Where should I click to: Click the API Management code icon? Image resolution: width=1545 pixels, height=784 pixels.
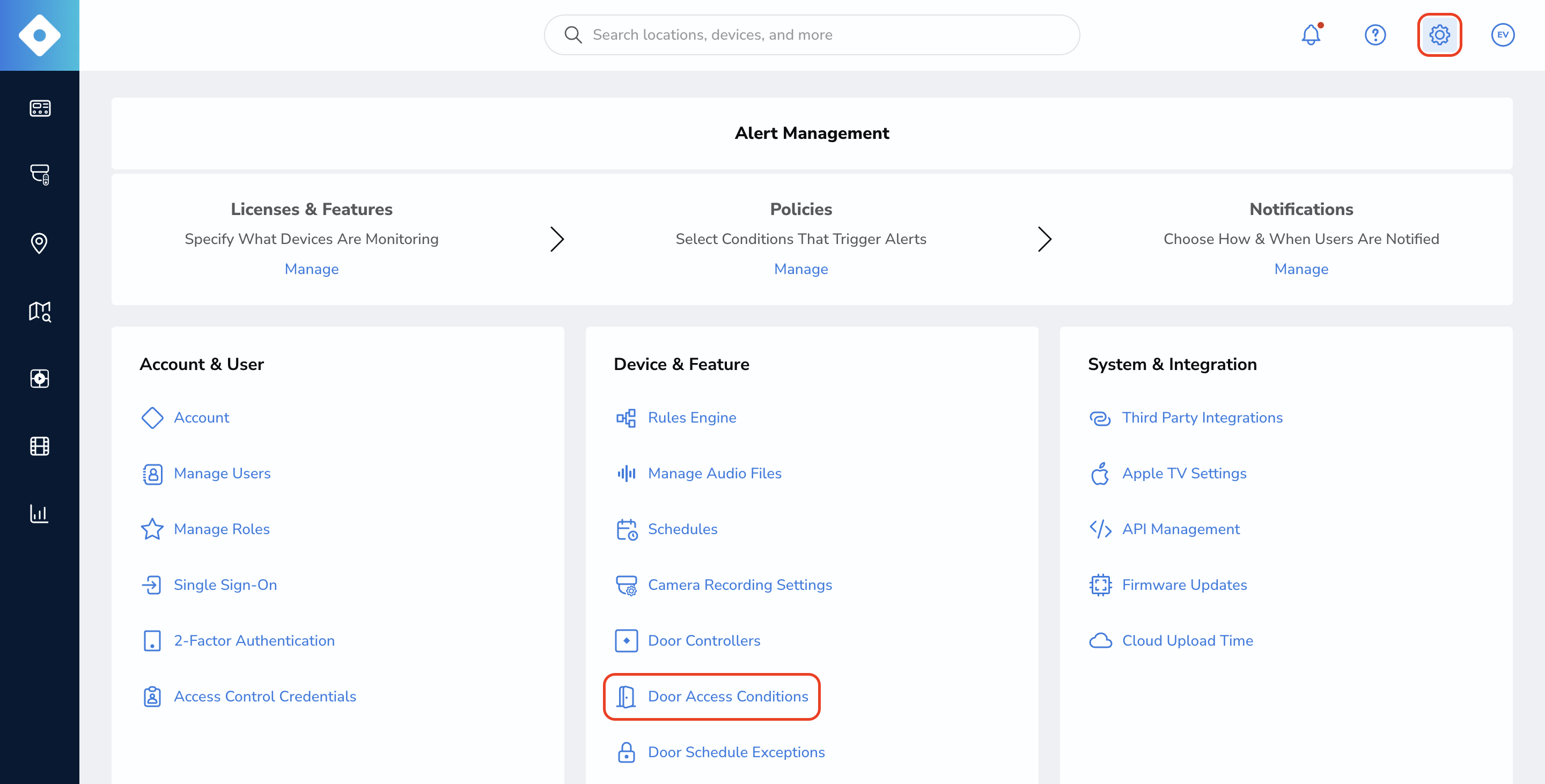[1100, 529]
